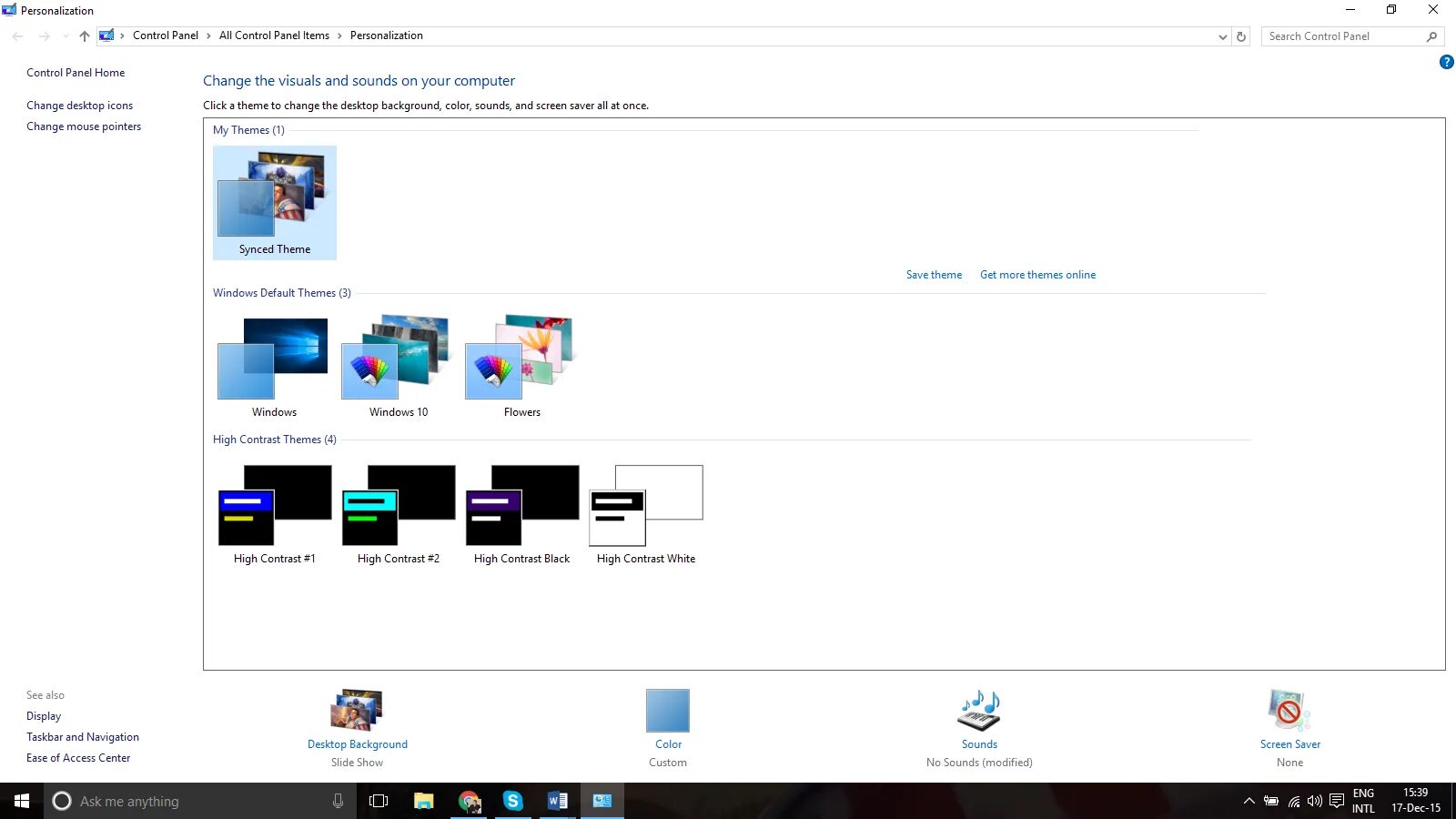The height and width of the screenshot is (819, 1456).
Task: Select High Contrast Black theme
Action: 522,515
